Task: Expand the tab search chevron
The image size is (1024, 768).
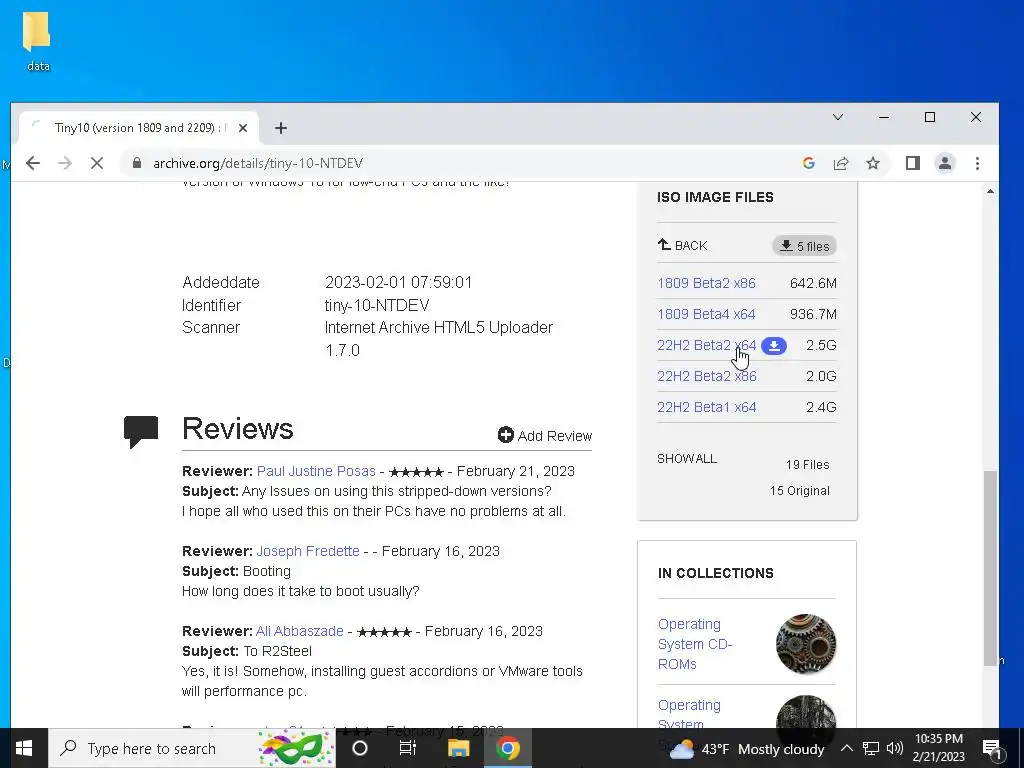Action: (838, 118)
